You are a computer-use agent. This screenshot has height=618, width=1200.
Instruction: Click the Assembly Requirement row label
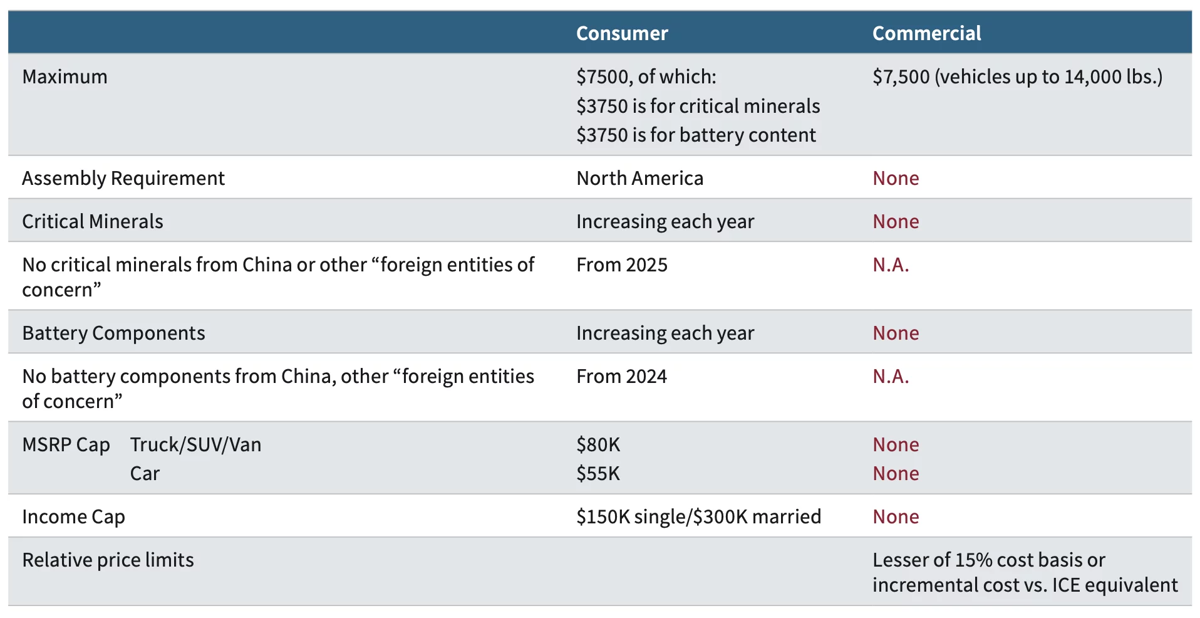click(123, 178)
